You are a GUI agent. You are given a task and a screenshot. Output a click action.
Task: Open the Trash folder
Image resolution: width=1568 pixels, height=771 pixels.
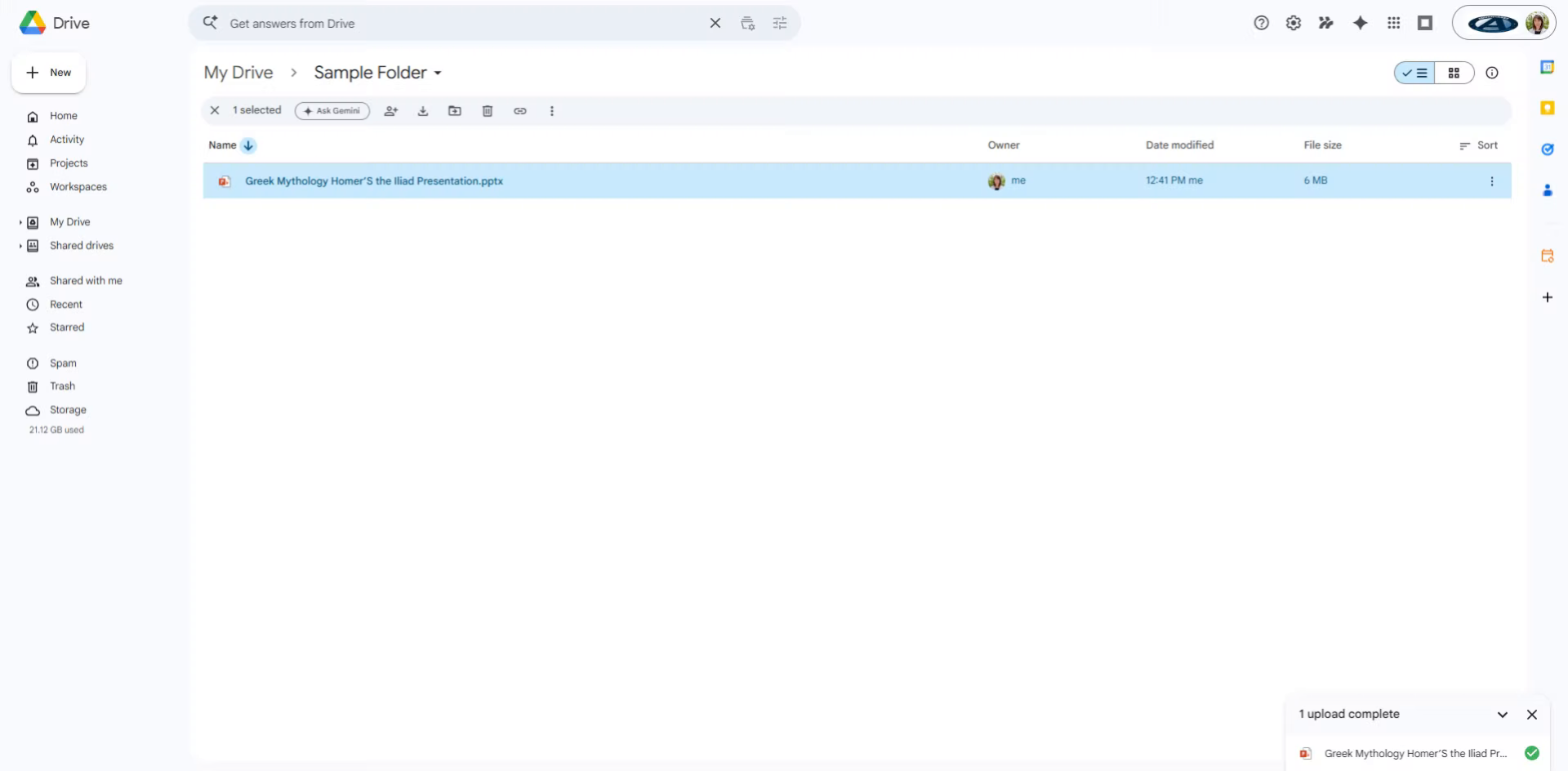point(62,386)
